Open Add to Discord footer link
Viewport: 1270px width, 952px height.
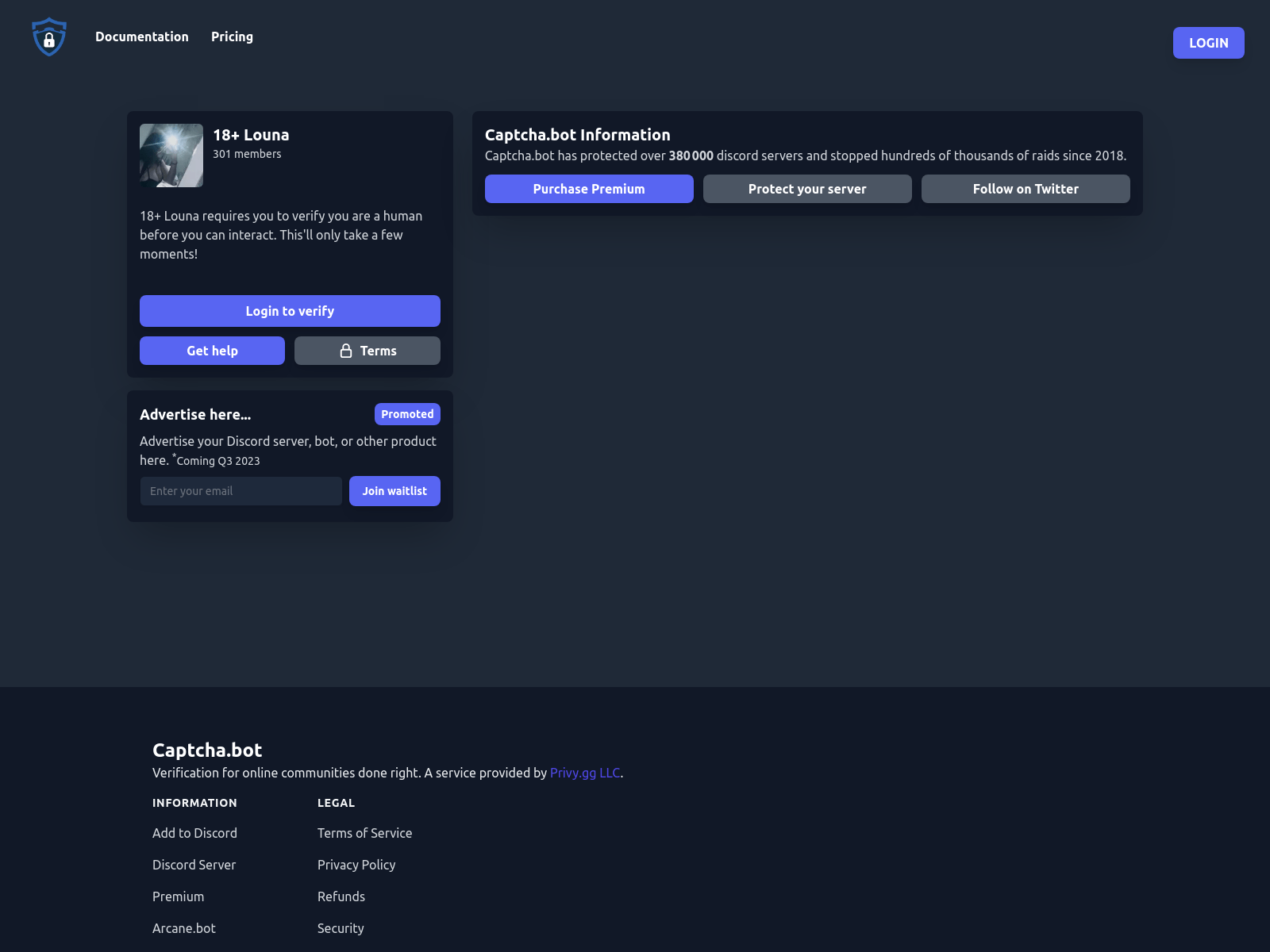194,833
